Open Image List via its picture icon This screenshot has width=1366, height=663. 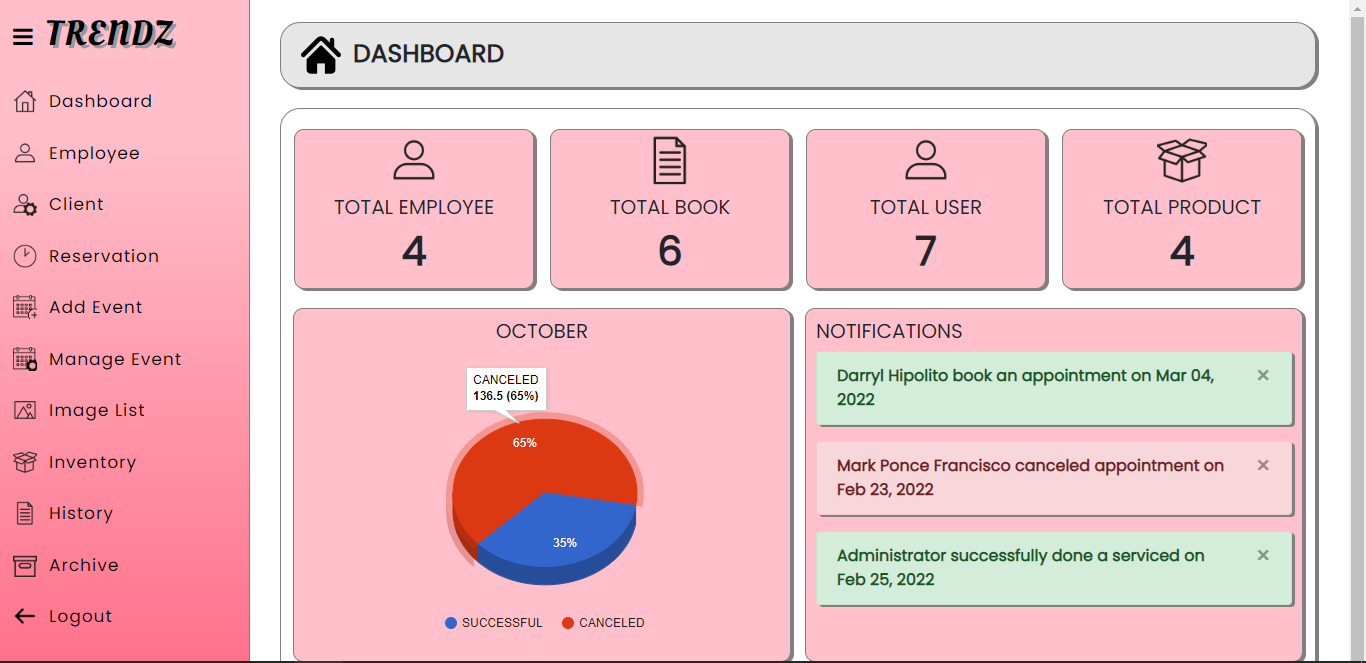pyautogui.click(x=24, y=410)
